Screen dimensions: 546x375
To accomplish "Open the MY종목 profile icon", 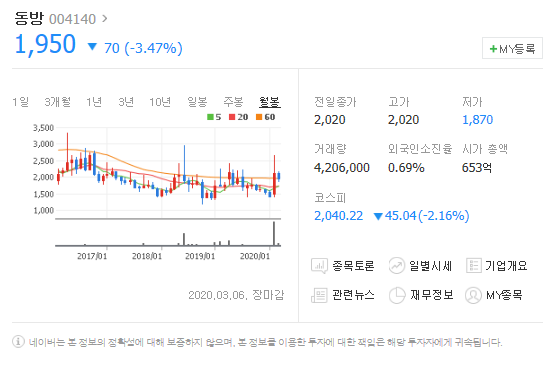I will coord(474,295).
